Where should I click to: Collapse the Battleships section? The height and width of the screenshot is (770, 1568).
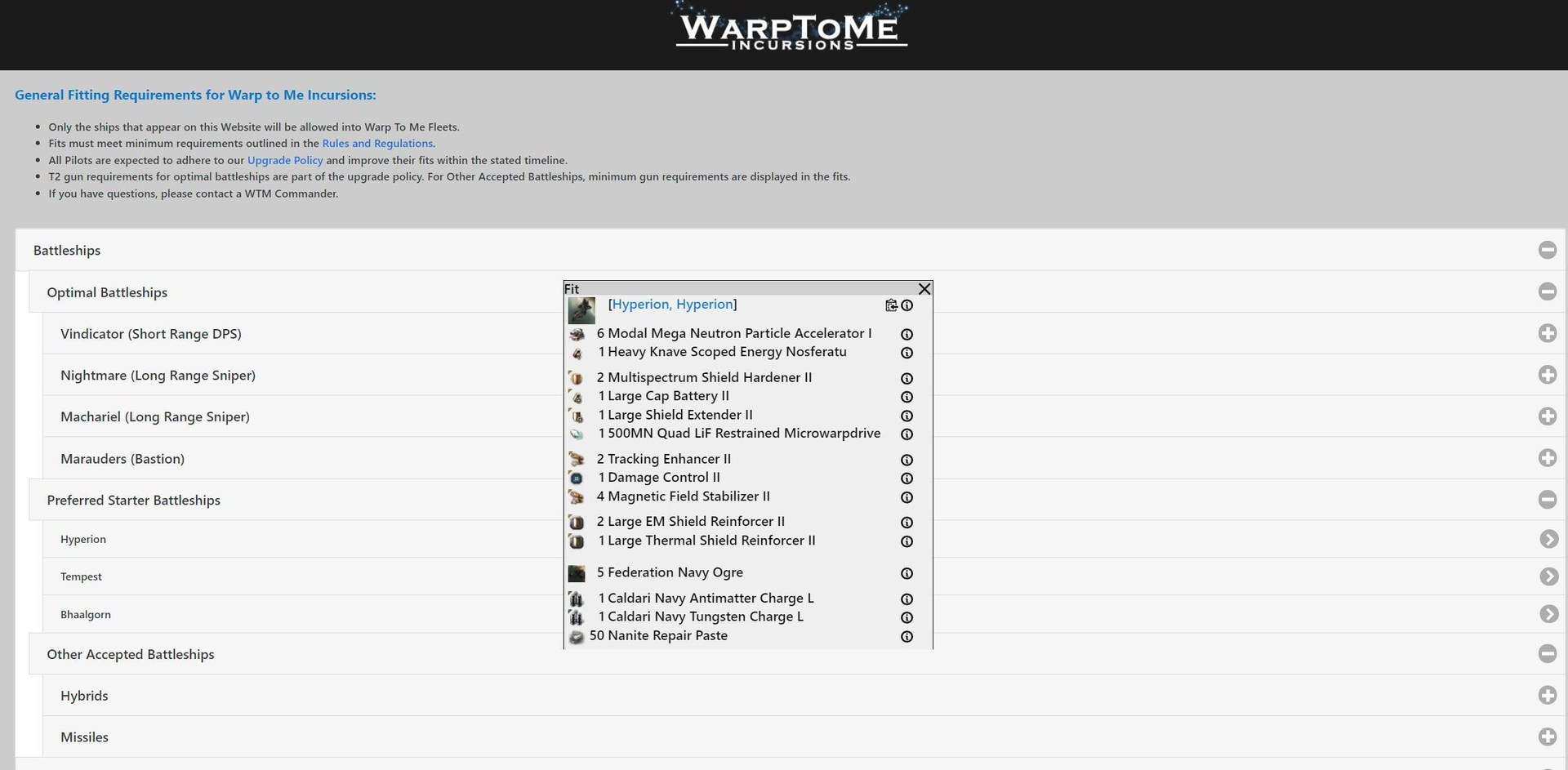(x=1547, y=250)
